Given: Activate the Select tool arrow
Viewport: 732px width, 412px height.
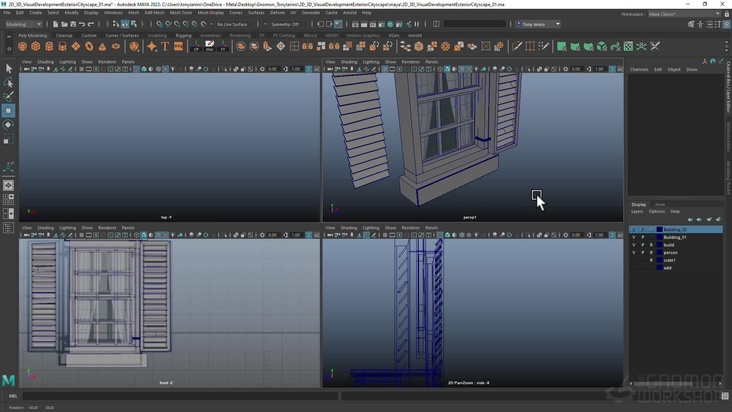Looking at the screenshot, I should tap(8, 69).
